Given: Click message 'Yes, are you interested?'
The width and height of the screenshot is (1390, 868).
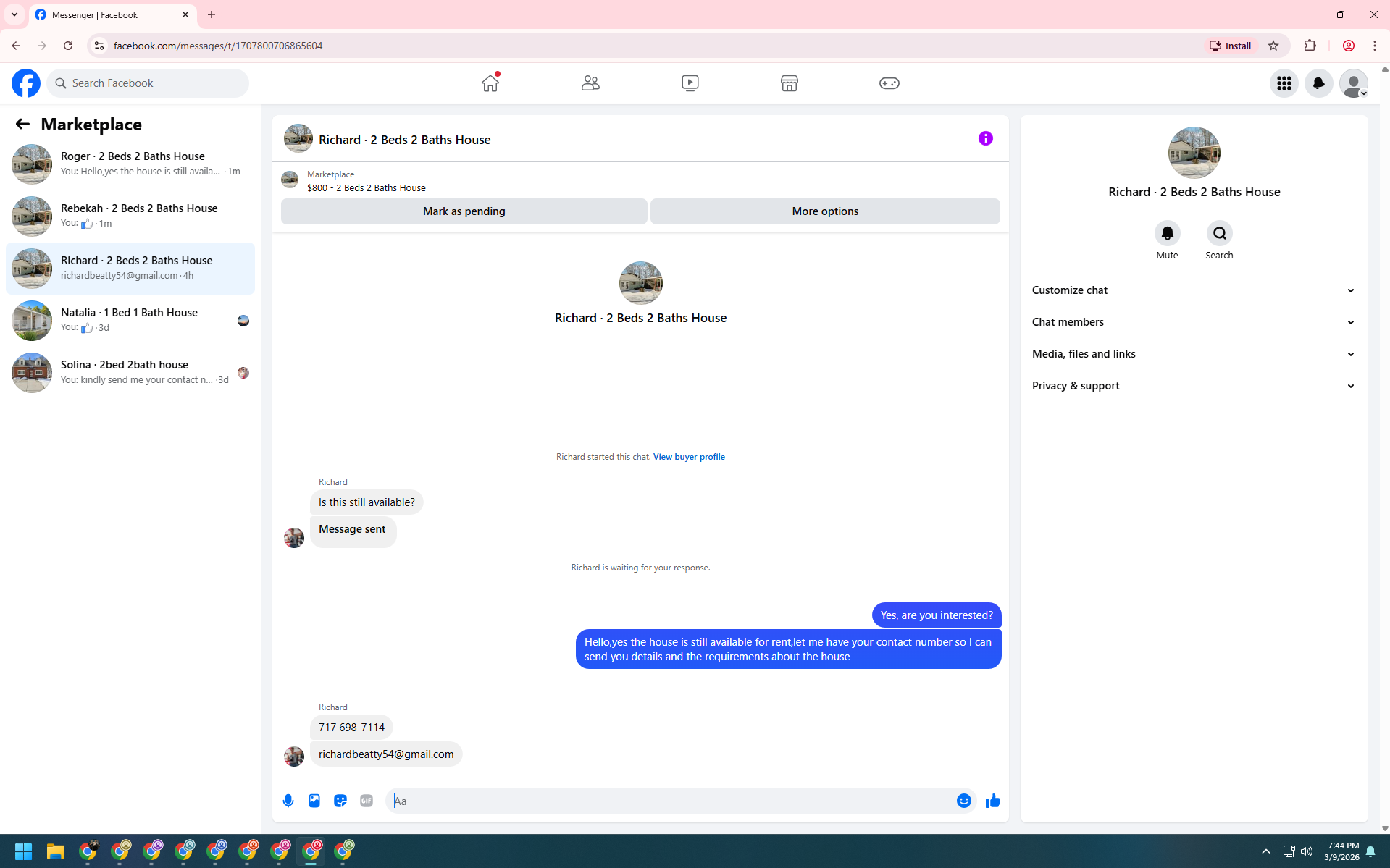Looking at the screenshot, I should click(937, 615).
